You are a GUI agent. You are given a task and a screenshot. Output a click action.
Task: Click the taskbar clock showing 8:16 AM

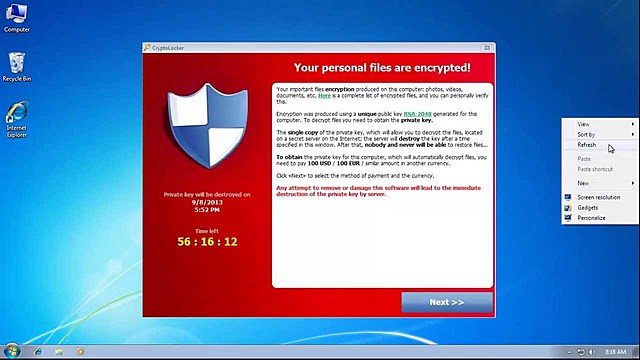pos(616,352)
